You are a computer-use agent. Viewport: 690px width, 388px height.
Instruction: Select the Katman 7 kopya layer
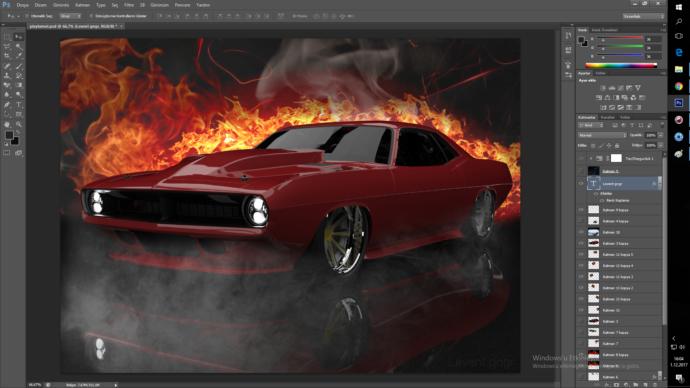pyautogui.click(x=625, y=333)
